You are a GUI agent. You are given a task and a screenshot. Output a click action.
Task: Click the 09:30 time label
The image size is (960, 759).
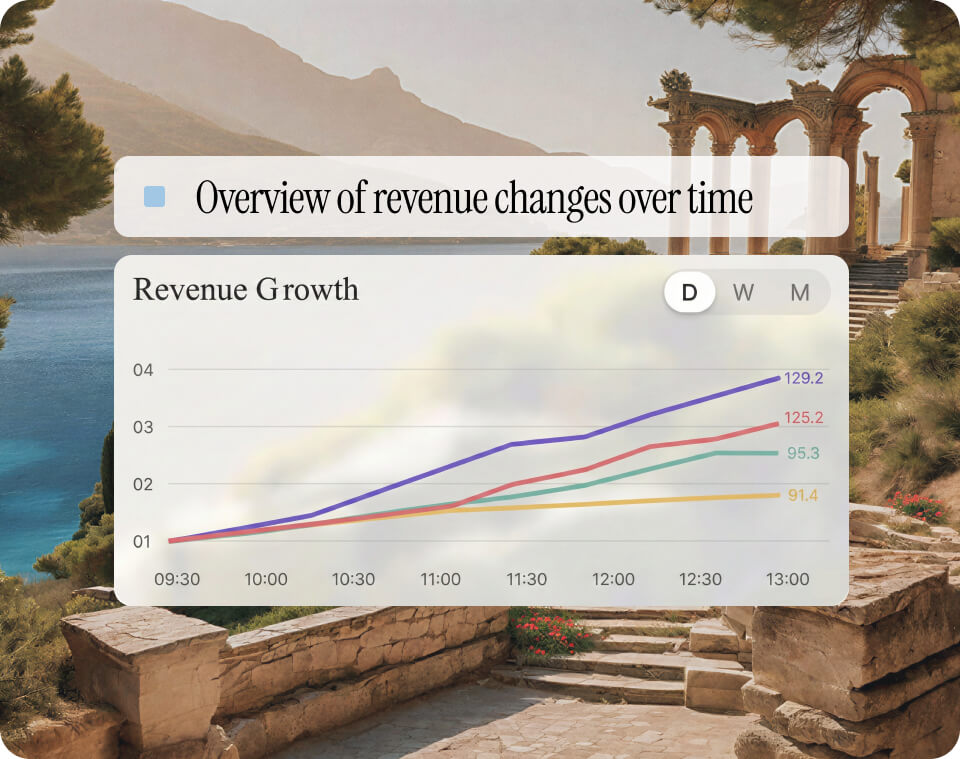178,579
